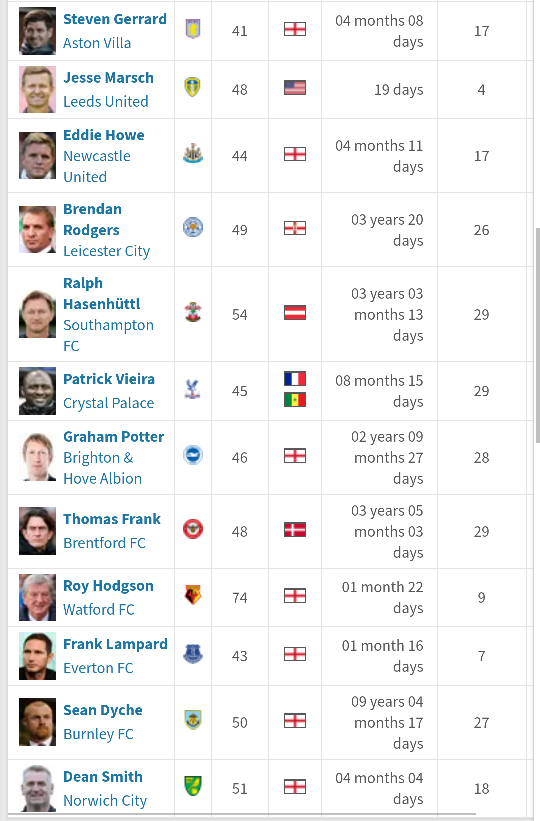Screen dimensions: 540x821
Task: Click the Crystal Palace club crest
Action: click(x=193, y=389)
